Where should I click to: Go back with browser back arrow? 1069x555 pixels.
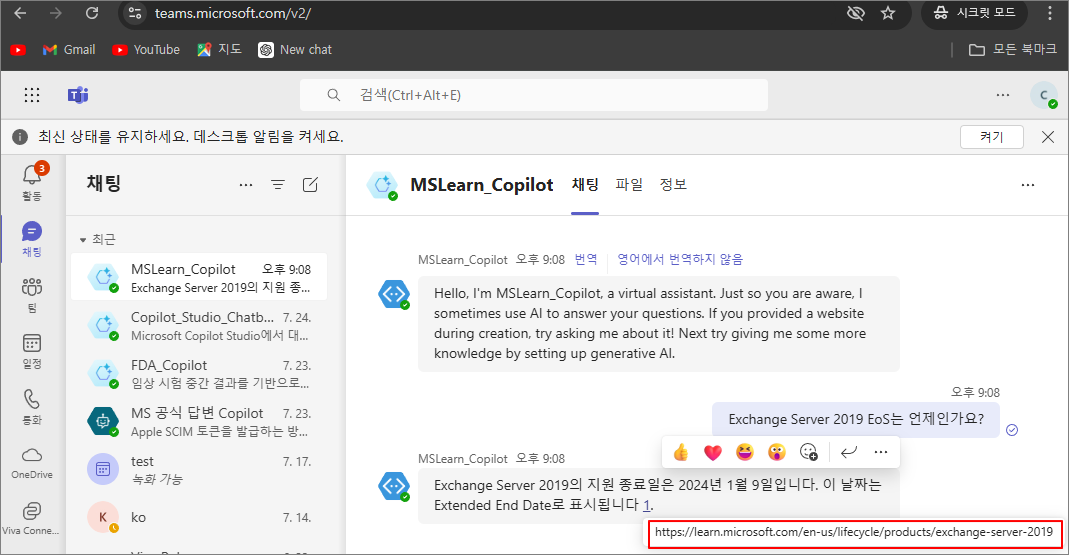pos(20,13)
